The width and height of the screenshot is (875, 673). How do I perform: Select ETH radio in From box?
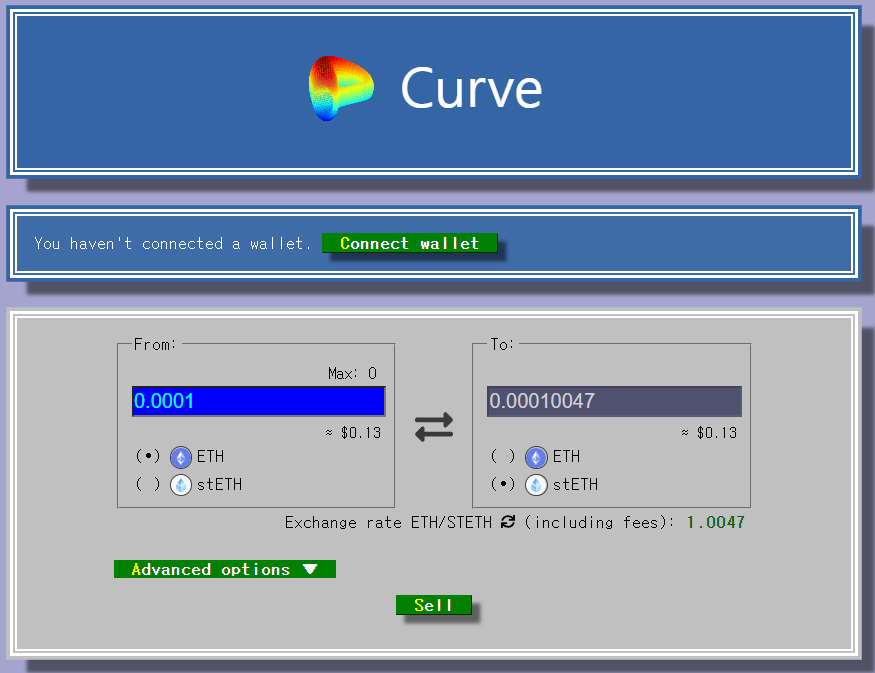click(x=148, y=456)
